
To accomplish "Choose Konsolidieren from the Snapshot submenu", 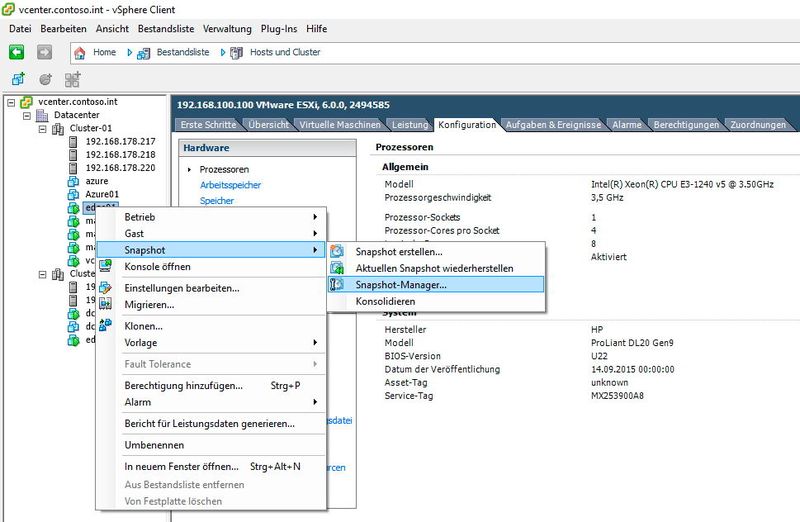I will 436,301.
